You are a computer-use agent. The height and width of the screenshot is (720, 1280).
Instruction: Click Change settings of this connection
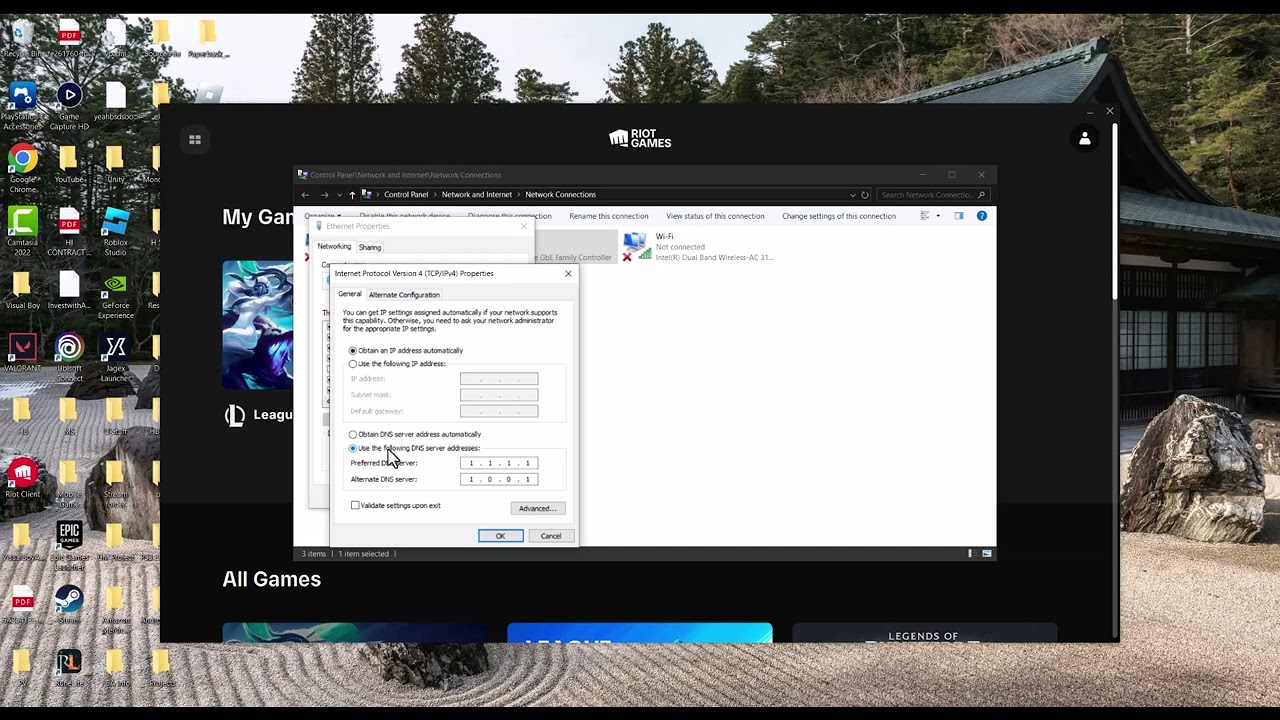[839, 216]
